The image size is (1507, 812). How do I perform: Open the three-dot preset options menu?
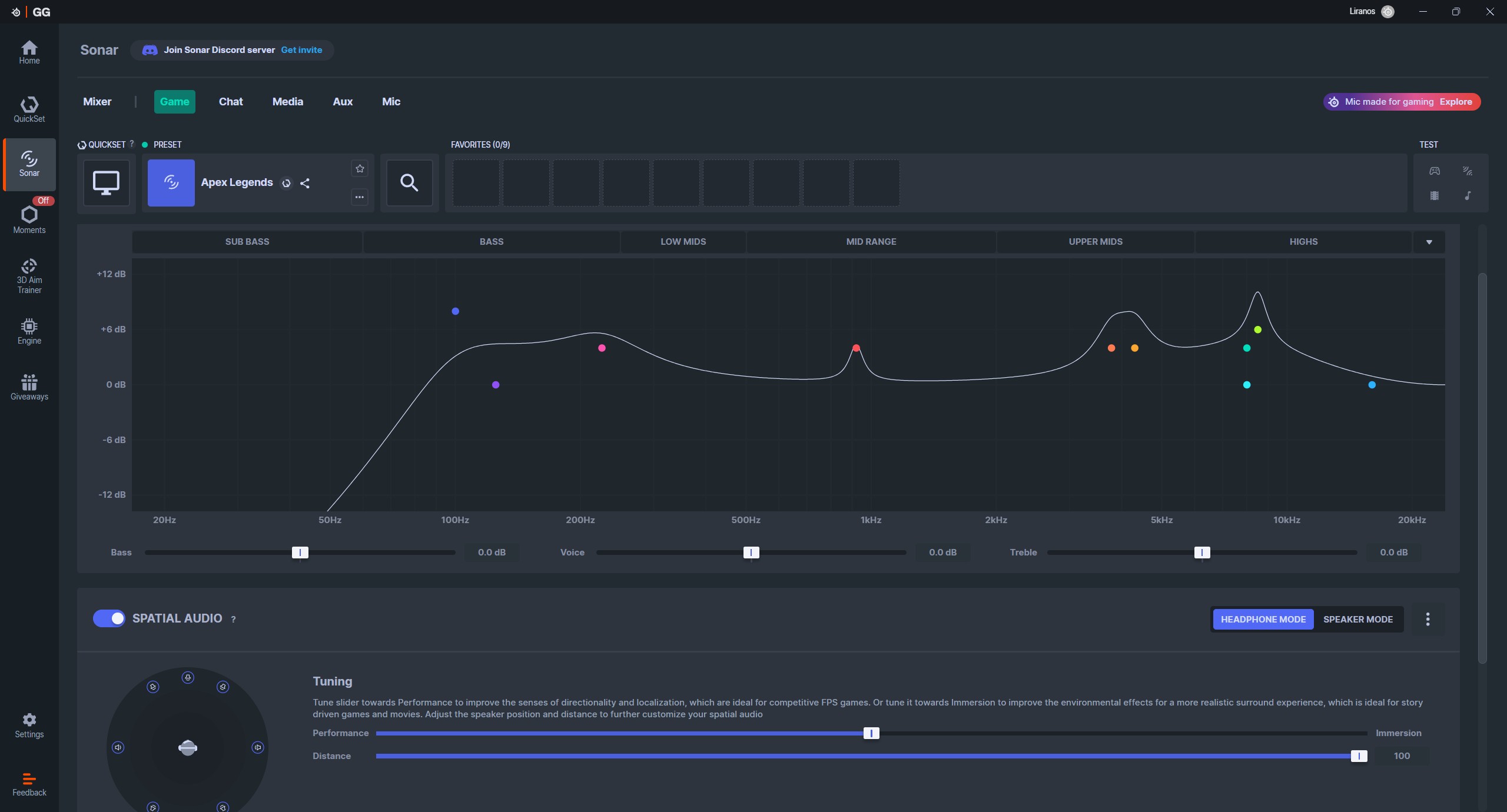coord(360,197)
